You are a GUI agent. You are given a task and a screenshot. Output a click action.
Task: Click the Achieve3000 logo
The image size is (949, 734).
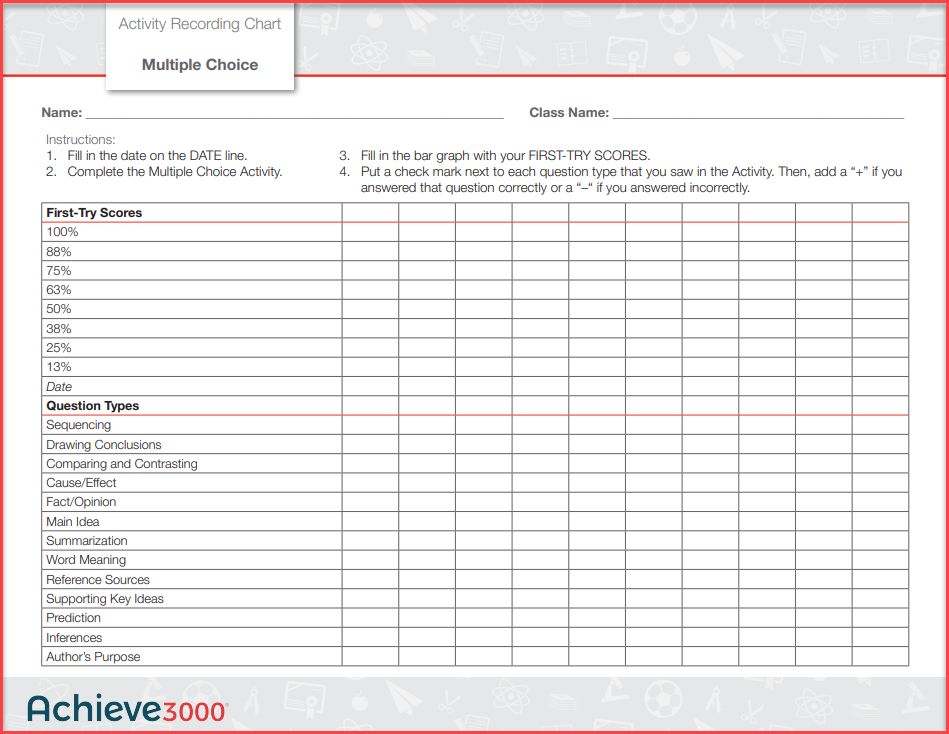[127, 709]
